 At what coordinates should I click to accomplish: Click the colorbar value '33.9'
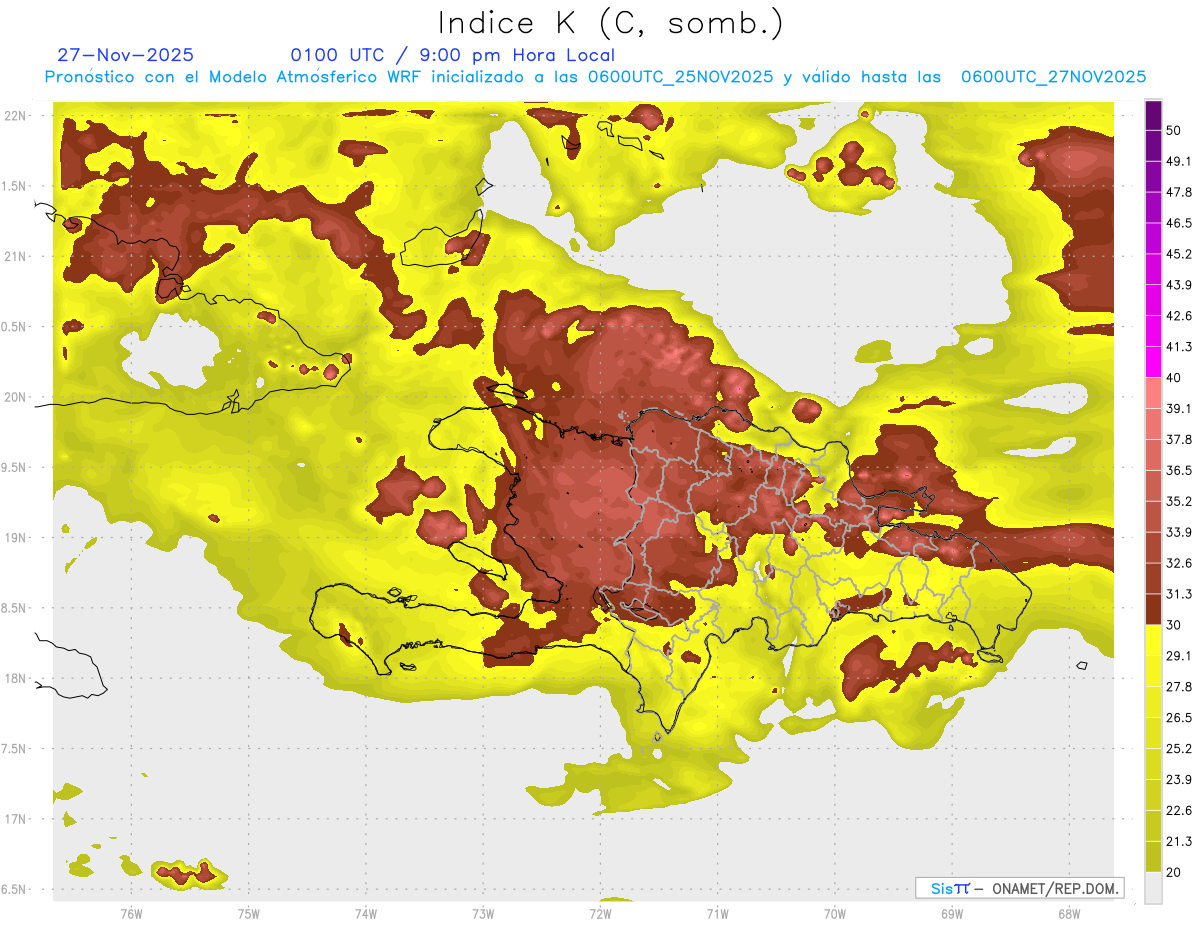point(1178,533)
